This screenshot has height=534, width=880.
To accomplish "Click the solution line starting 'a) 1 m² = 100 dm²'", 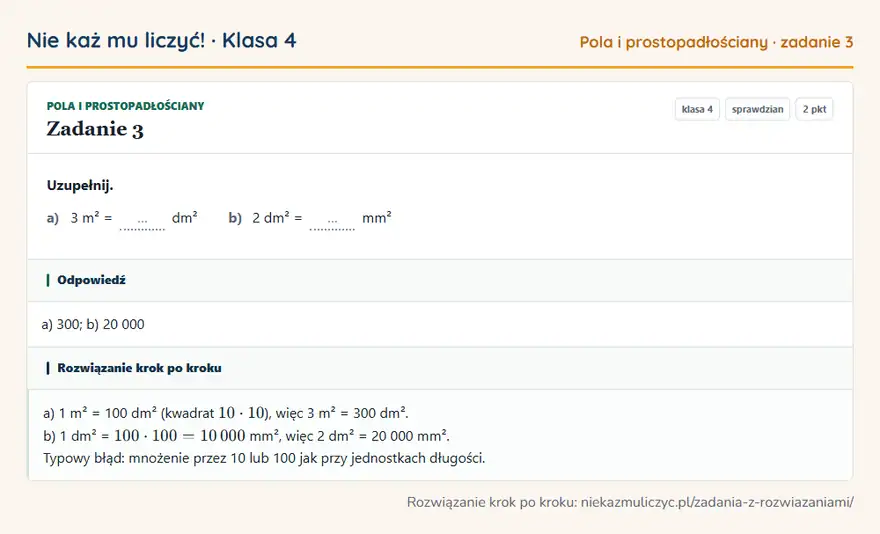I will tap(226, 413).
